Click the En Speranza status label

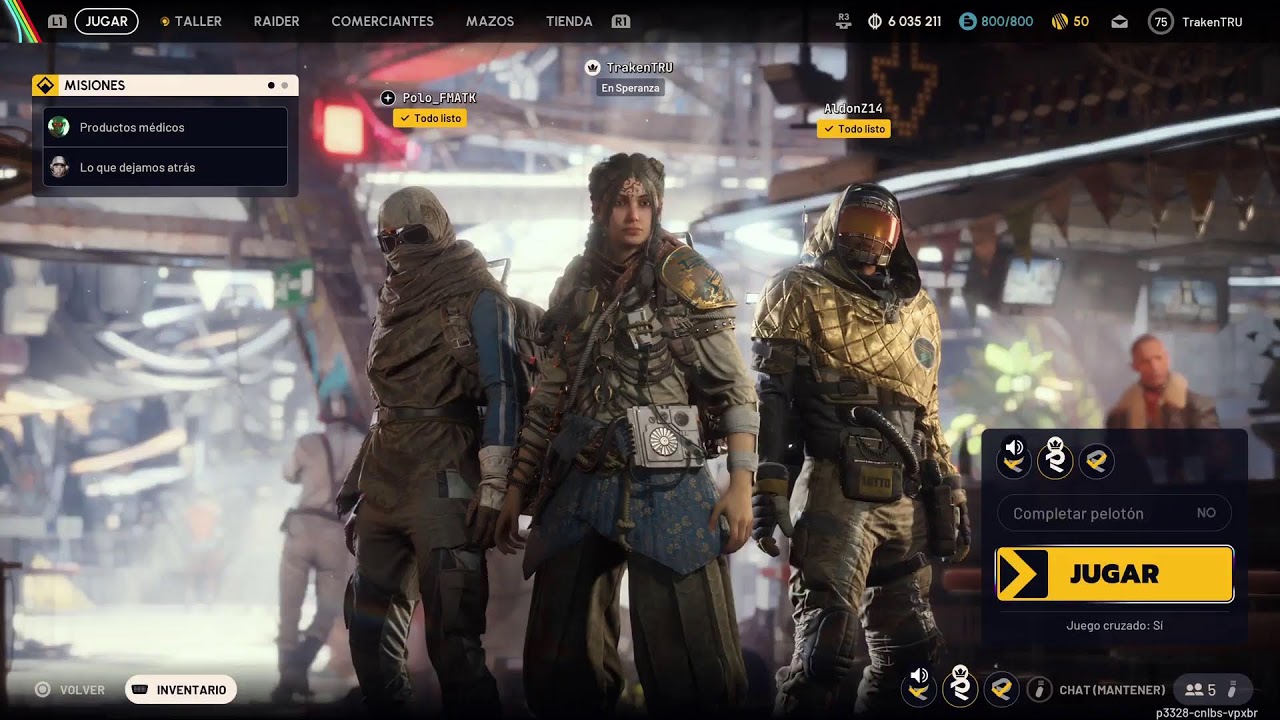630,88
